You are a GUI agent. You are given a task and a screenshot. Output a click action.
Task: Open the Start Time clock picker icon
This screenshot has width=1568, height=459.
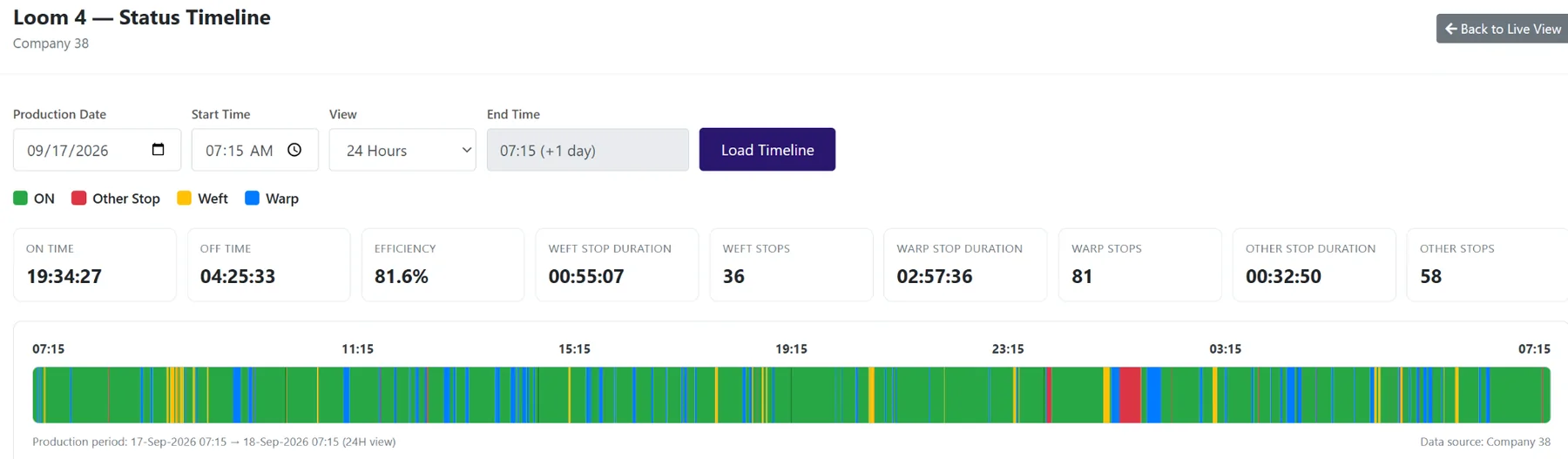tap(294, 150)
